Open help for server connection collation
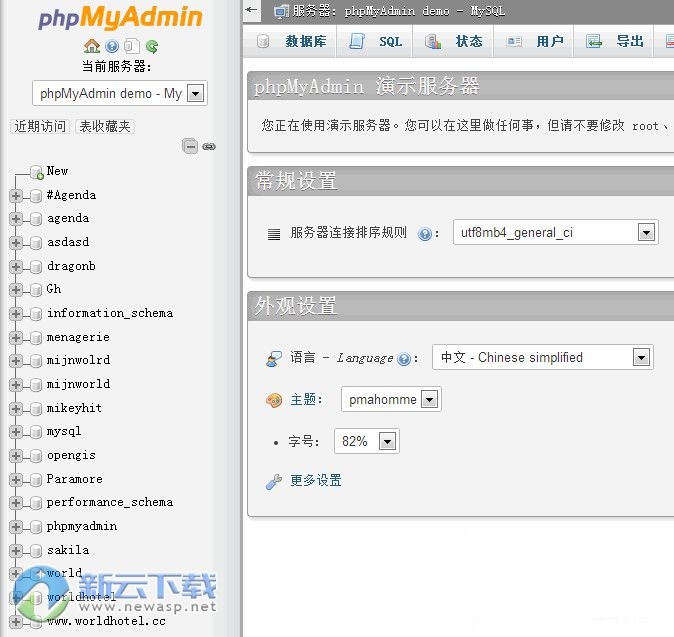674x637 pixels. (x=425, y=234)
